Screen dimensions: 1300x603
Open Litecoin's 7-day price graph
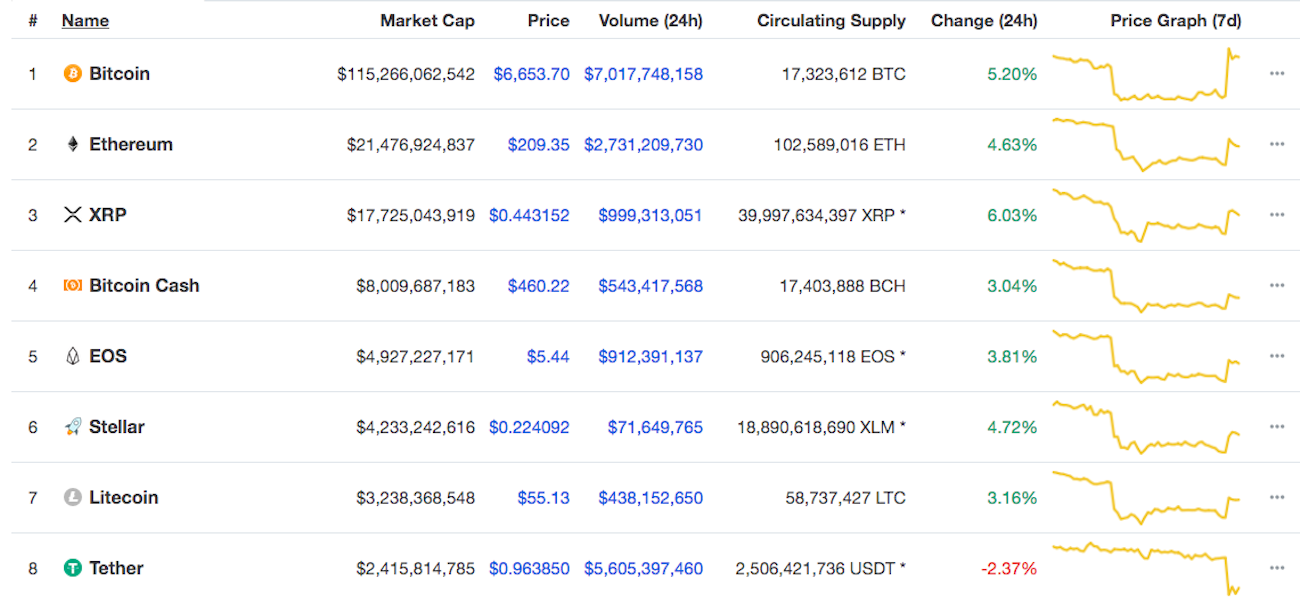coord(1147,498)
